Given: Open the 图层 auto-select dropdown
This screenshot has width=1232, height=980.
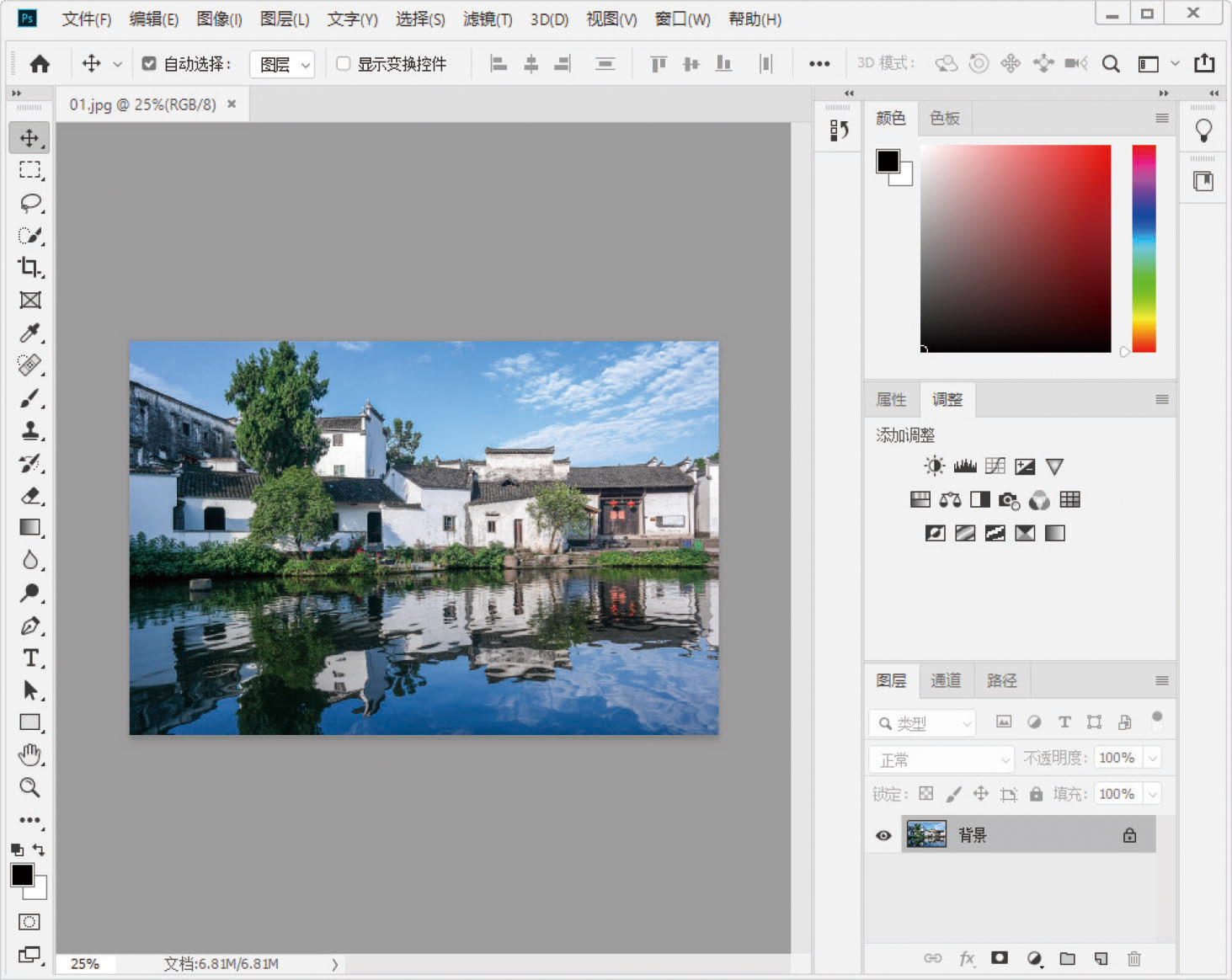Looking at the screenshot, I should (282, 64).
